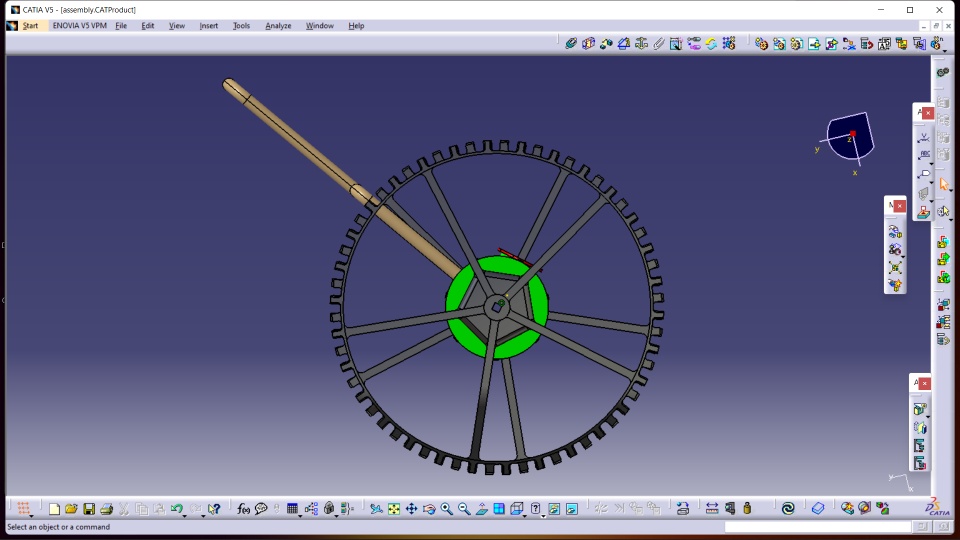Click the compass in the viewport
Image resolution: width=960 pixels, height=540 pixels.
[x=849, y=138]
